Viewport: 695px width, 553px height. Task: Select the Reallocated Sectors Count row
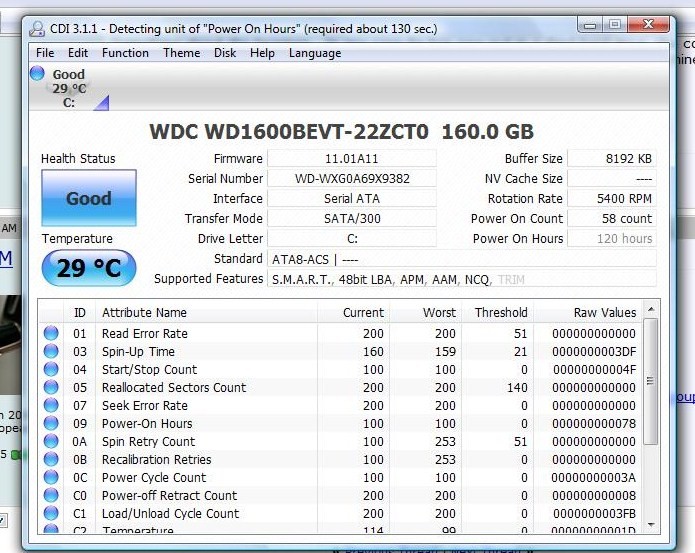coord(340,387)
